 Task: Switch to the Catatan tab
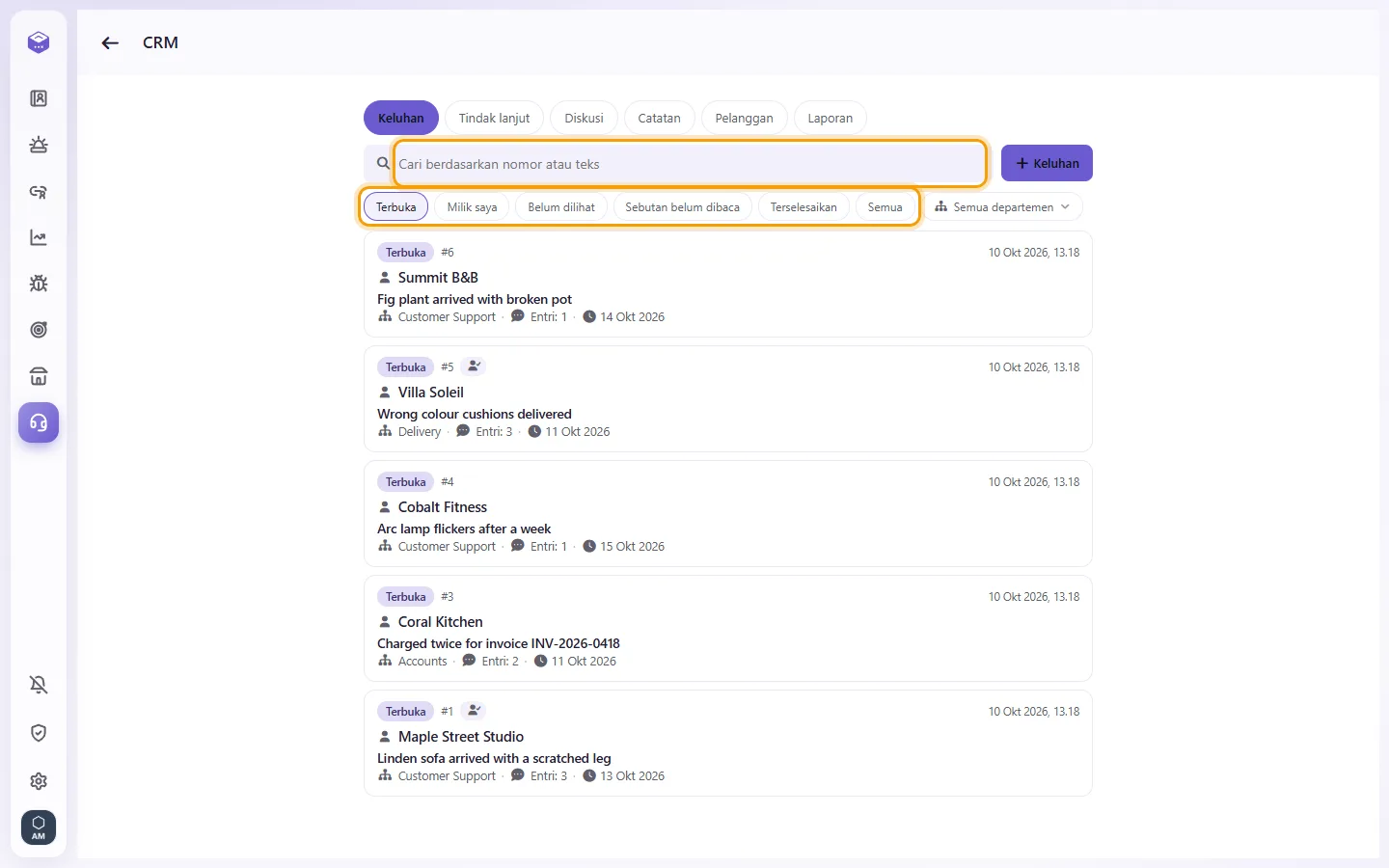(x=659, y=118)
